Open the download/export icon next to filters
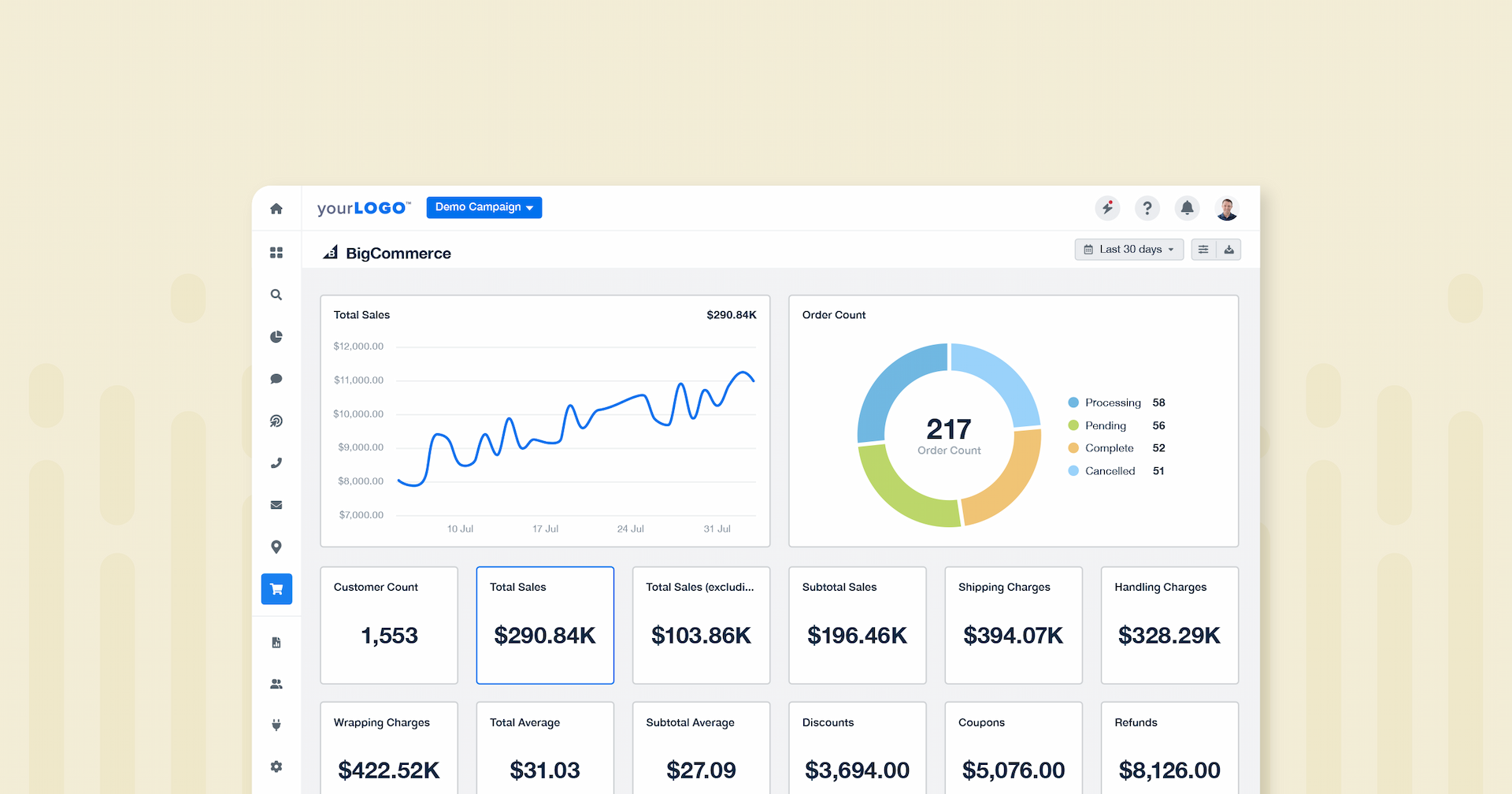Screen dimensions: 1512x794 pyautogui.click(x=1228, y=249)
